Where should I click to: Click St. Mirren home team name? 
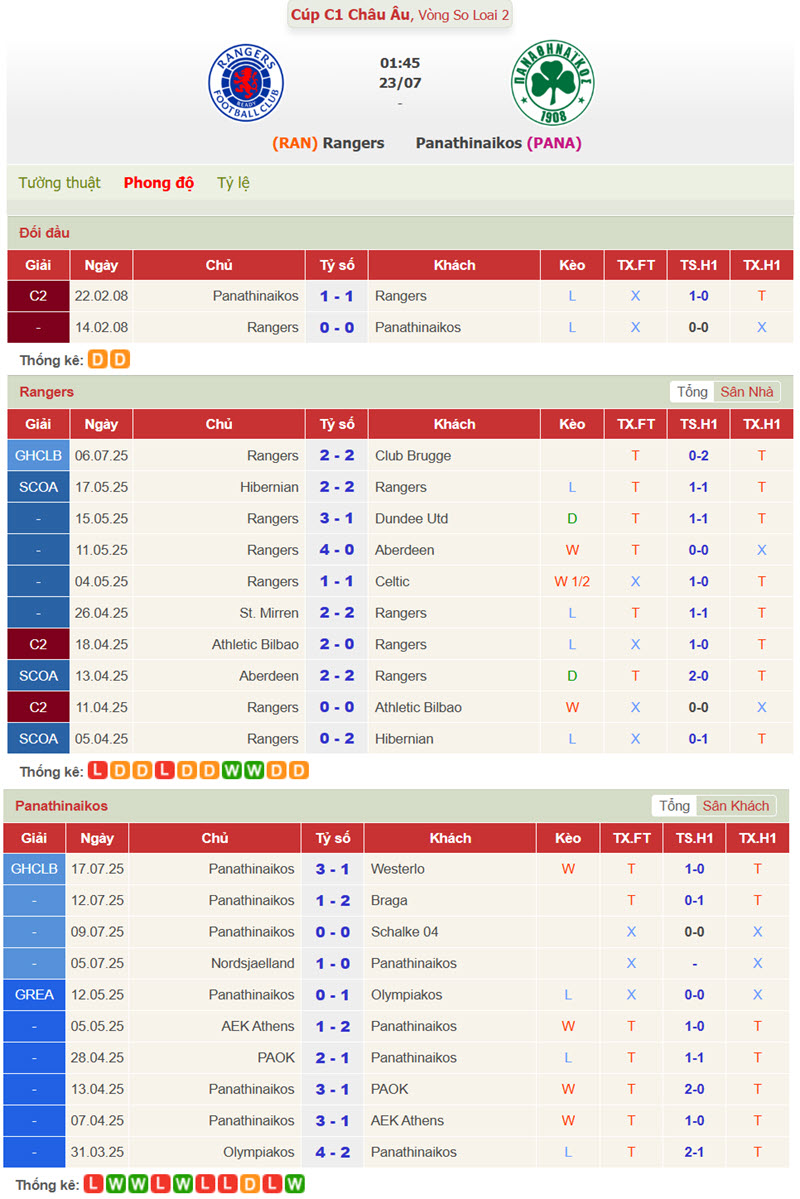(x=268, y=613)
